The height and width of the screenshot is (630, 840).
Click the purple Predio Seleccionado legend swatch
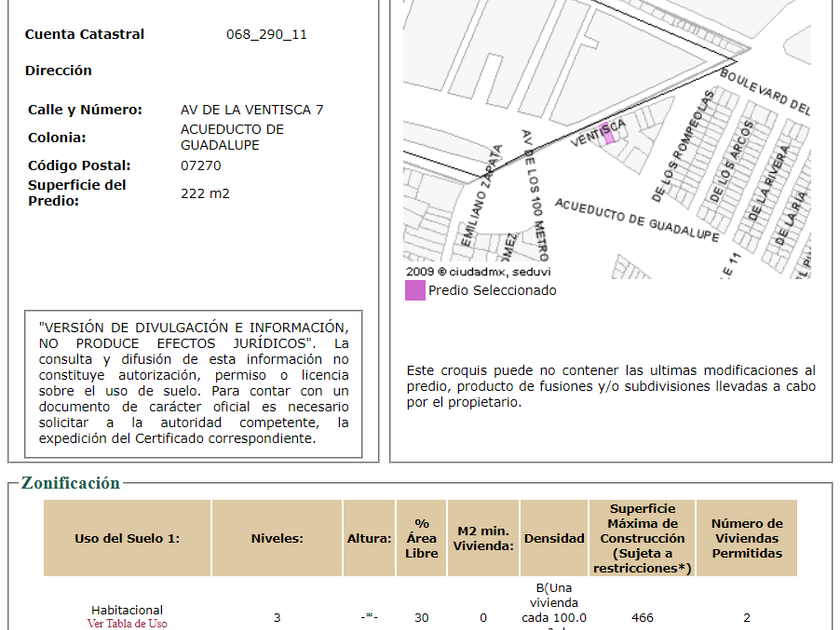[x=415, y=290]
